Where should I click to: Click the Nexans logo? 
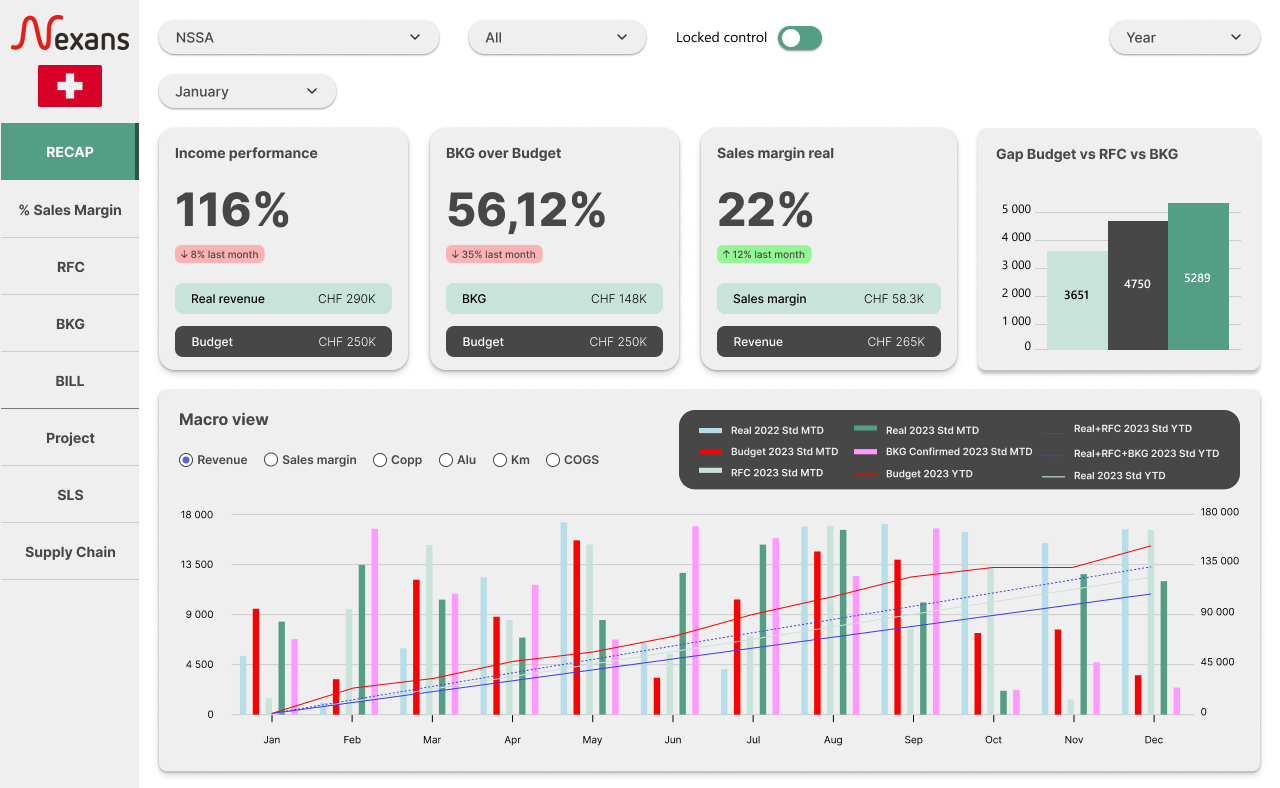[70, 35]
